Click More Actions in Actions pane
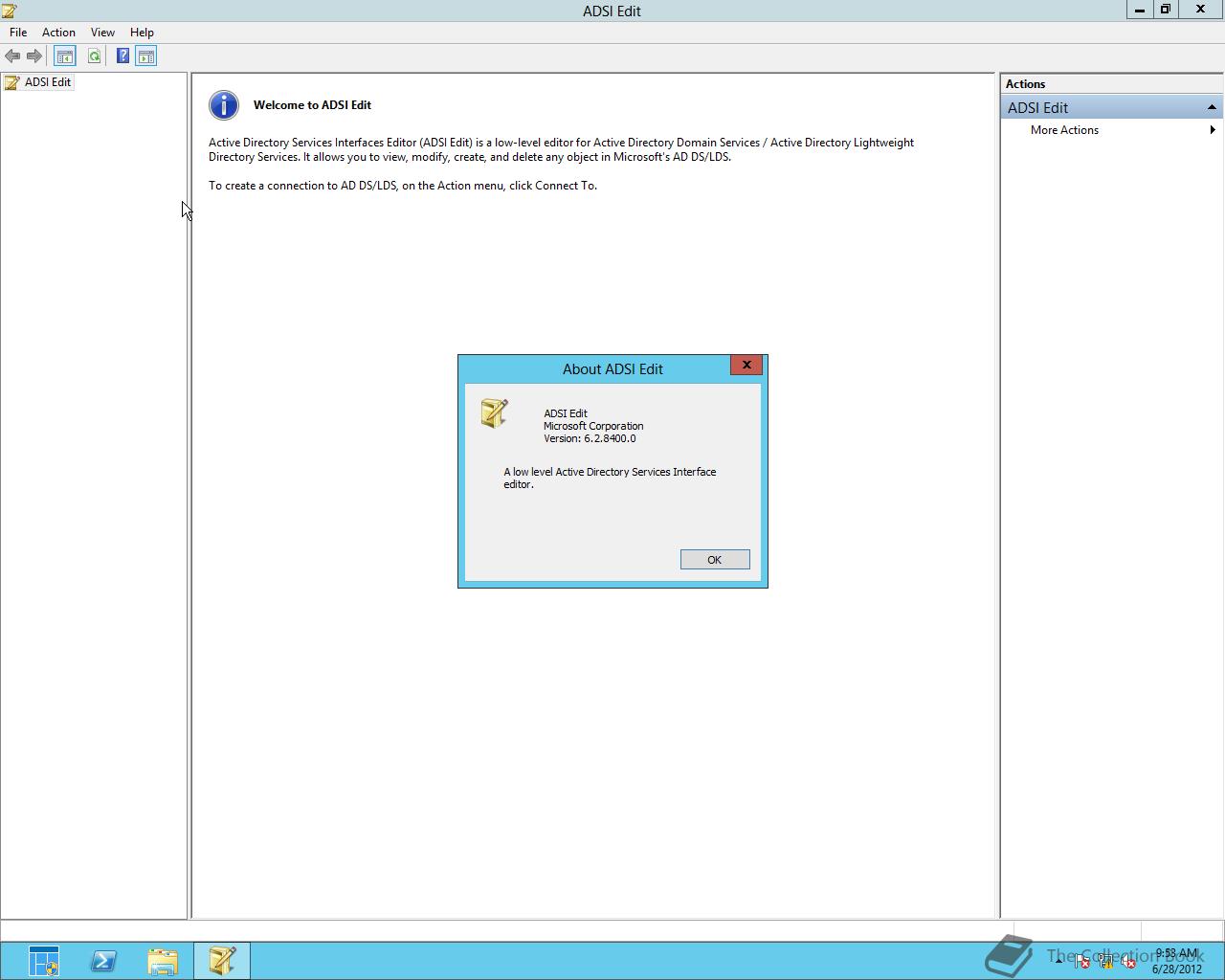The image size is (1225, 980). coord(1064,130)
